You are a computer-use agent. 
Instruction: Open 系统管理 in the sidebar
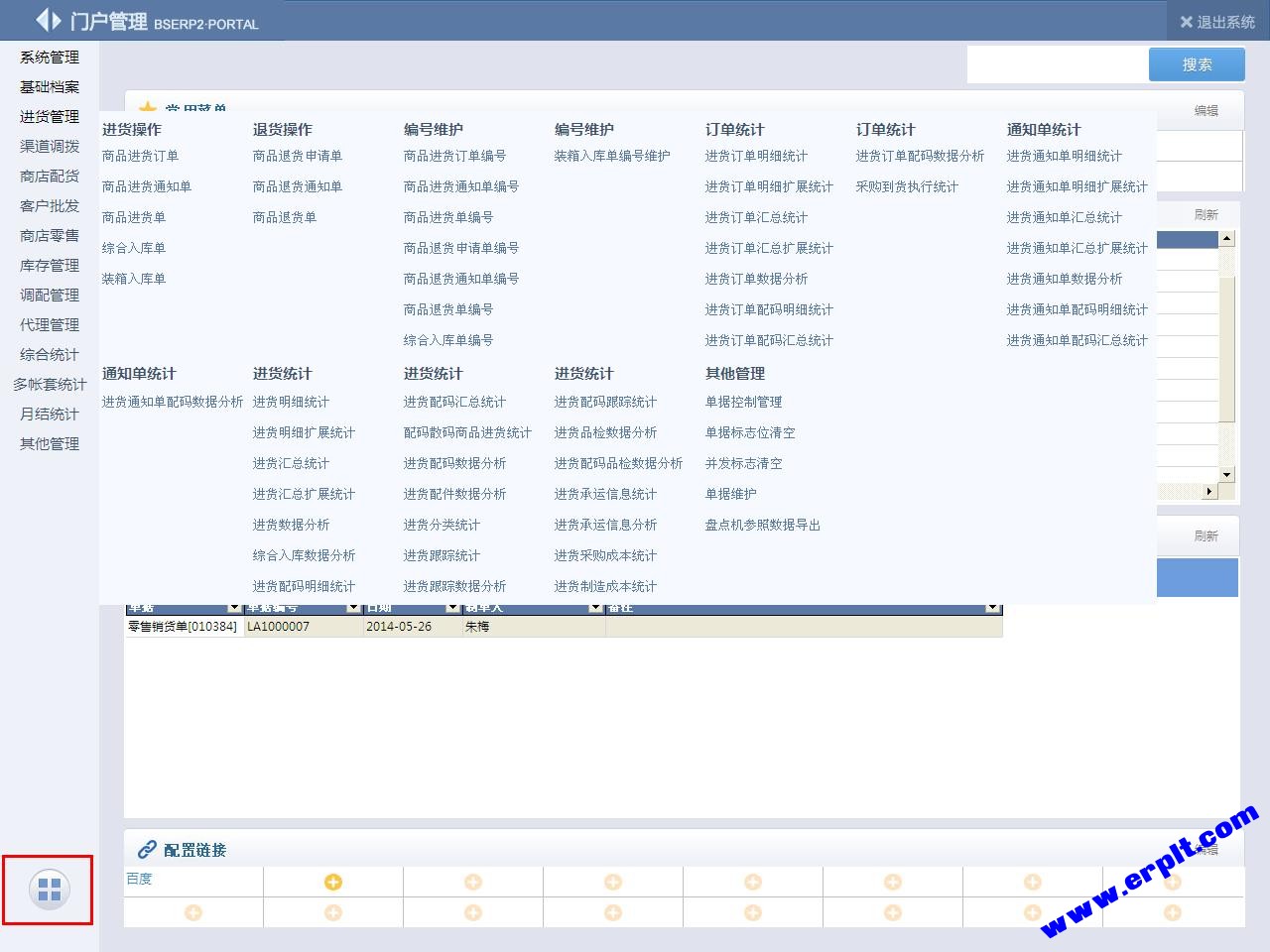pos(50,58)
